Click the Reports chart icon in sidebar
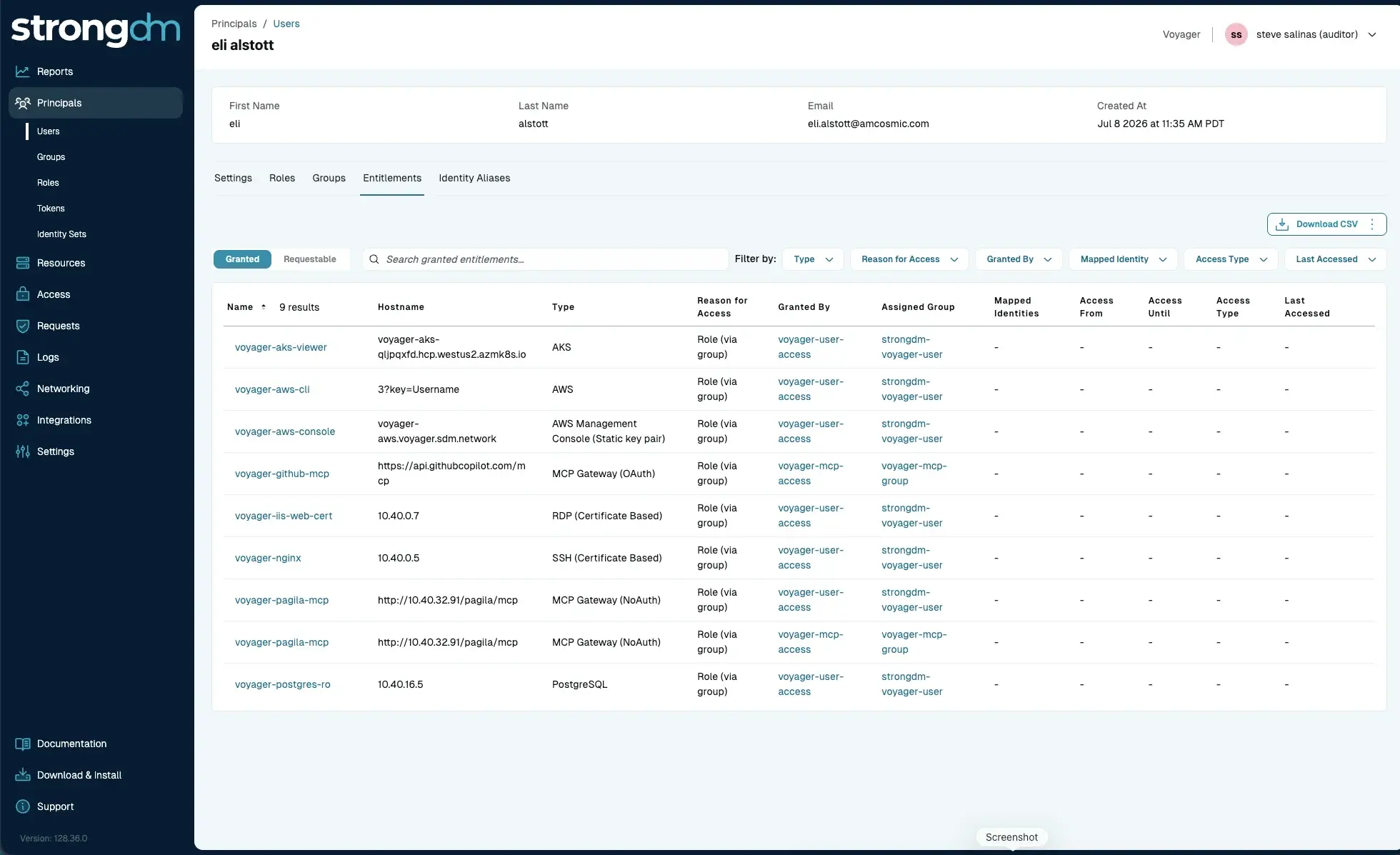Image resolution: width=1400 pixels, height=855 pixels. tap(23, 71)
